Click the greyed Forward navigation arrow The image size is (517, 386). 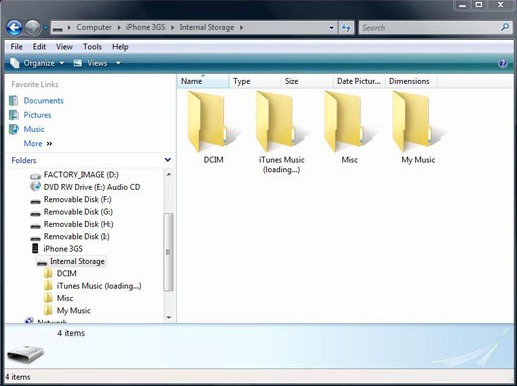pyautogui.click(x=33, y=28)
